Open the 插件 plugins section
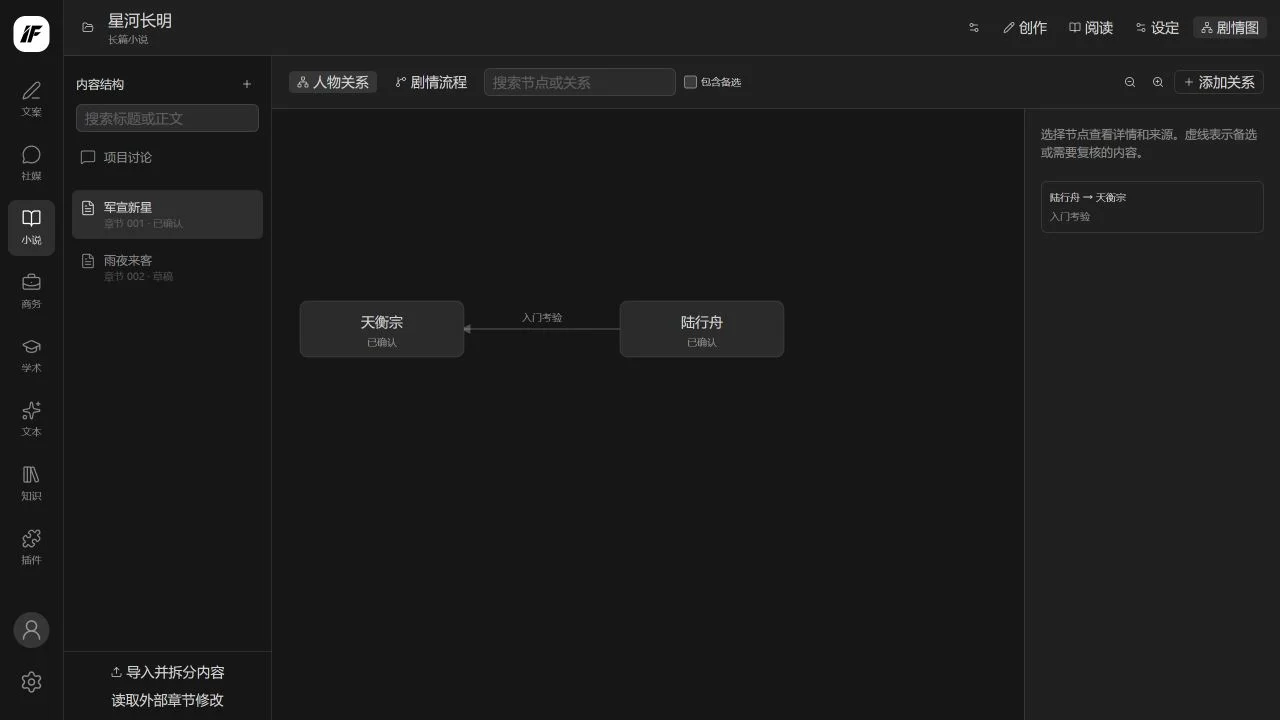Screen dimensions: 1280x720 coord(31,548)
